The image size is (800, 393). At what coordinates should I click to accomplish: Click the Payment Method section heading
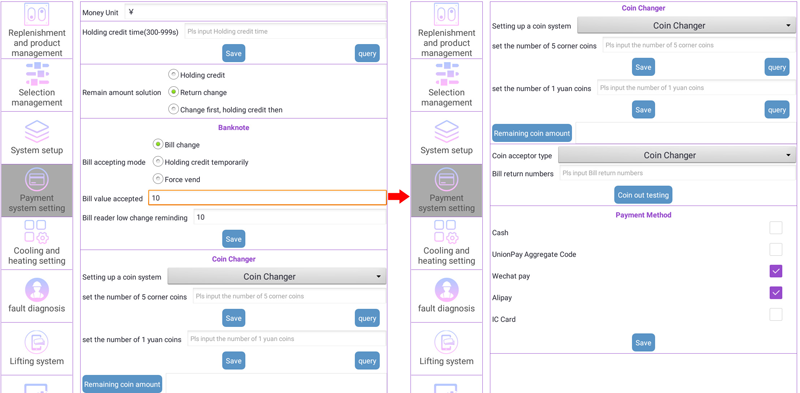(x=643, y=215)
